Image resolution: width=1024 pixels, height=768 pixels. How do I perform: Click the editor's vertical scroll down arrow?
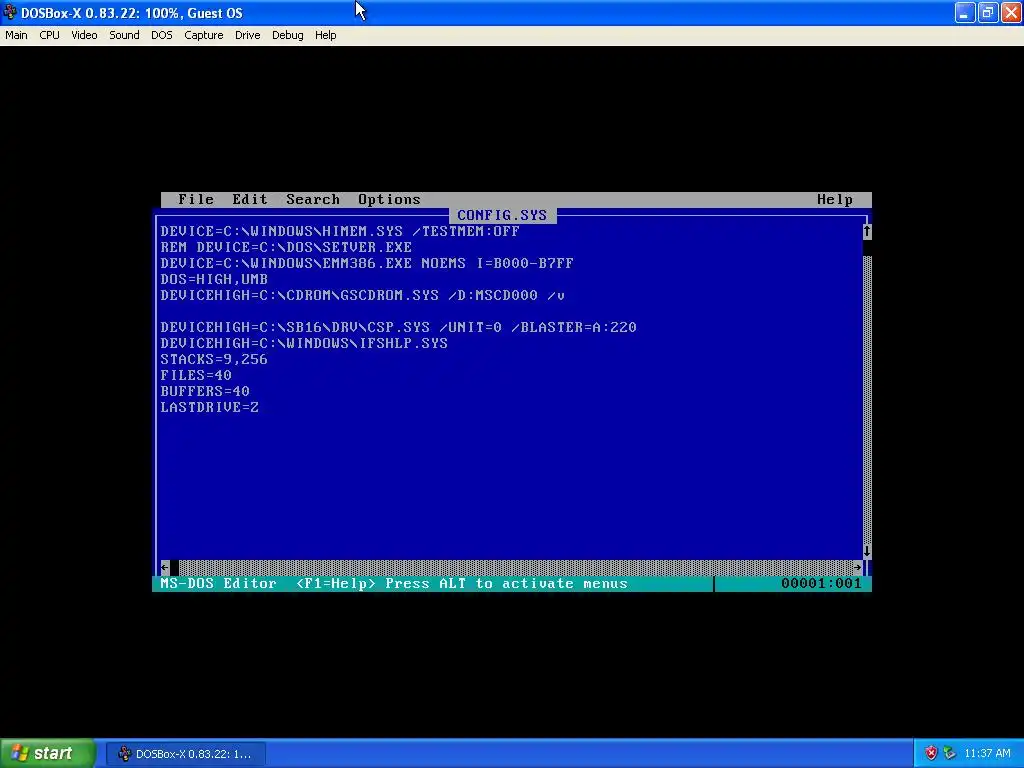click(867, 551)
